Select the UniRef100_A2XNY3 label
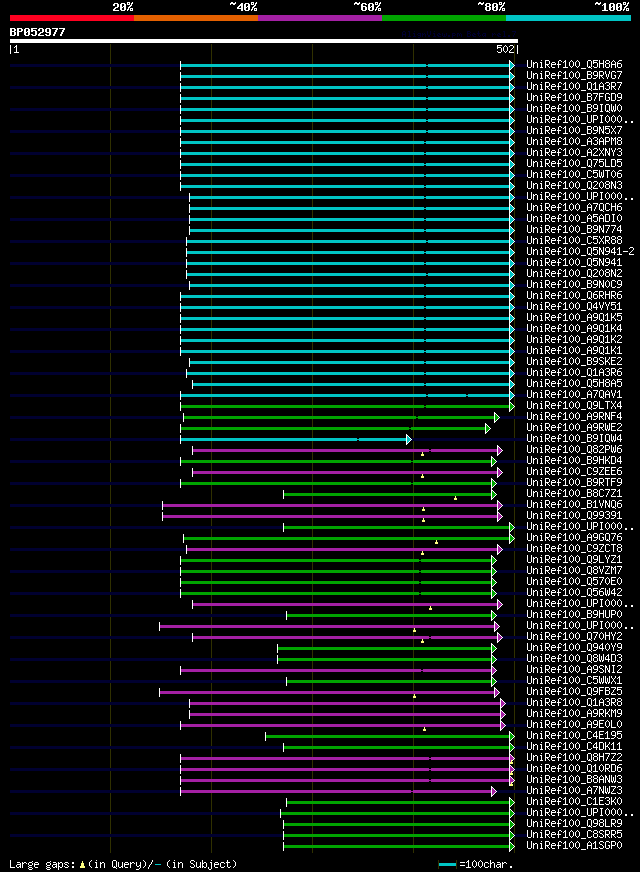This screenshot has width=640, height=872. pyautogui.click(x=574, y=152)
